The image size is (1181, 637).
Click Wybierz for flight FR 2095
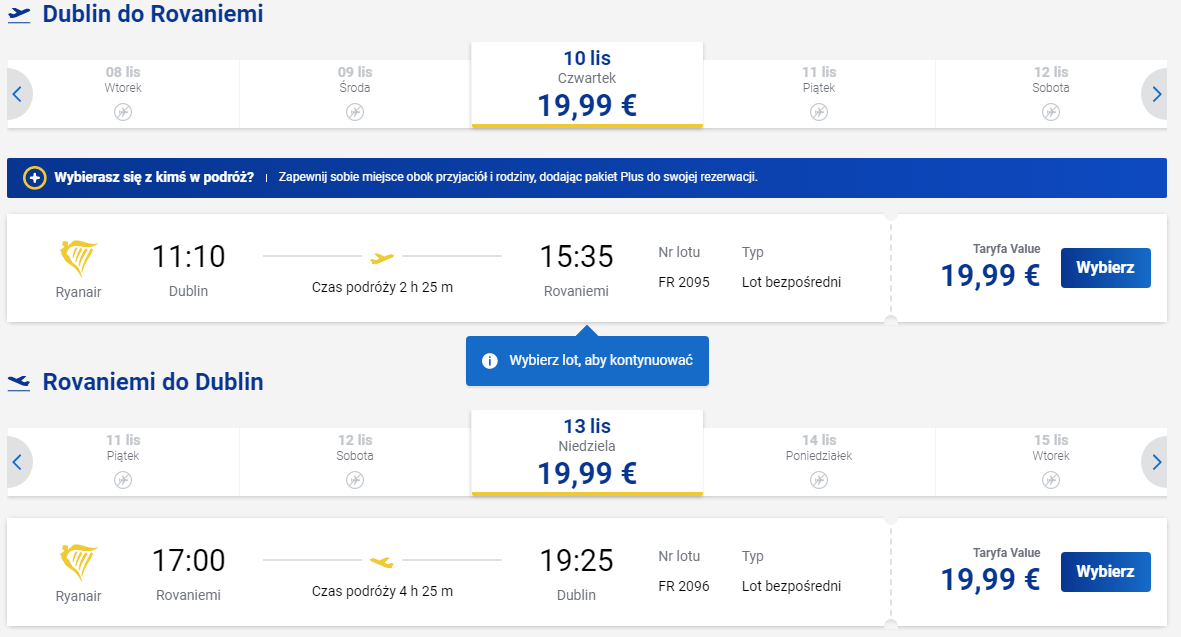click(1106, 268)
